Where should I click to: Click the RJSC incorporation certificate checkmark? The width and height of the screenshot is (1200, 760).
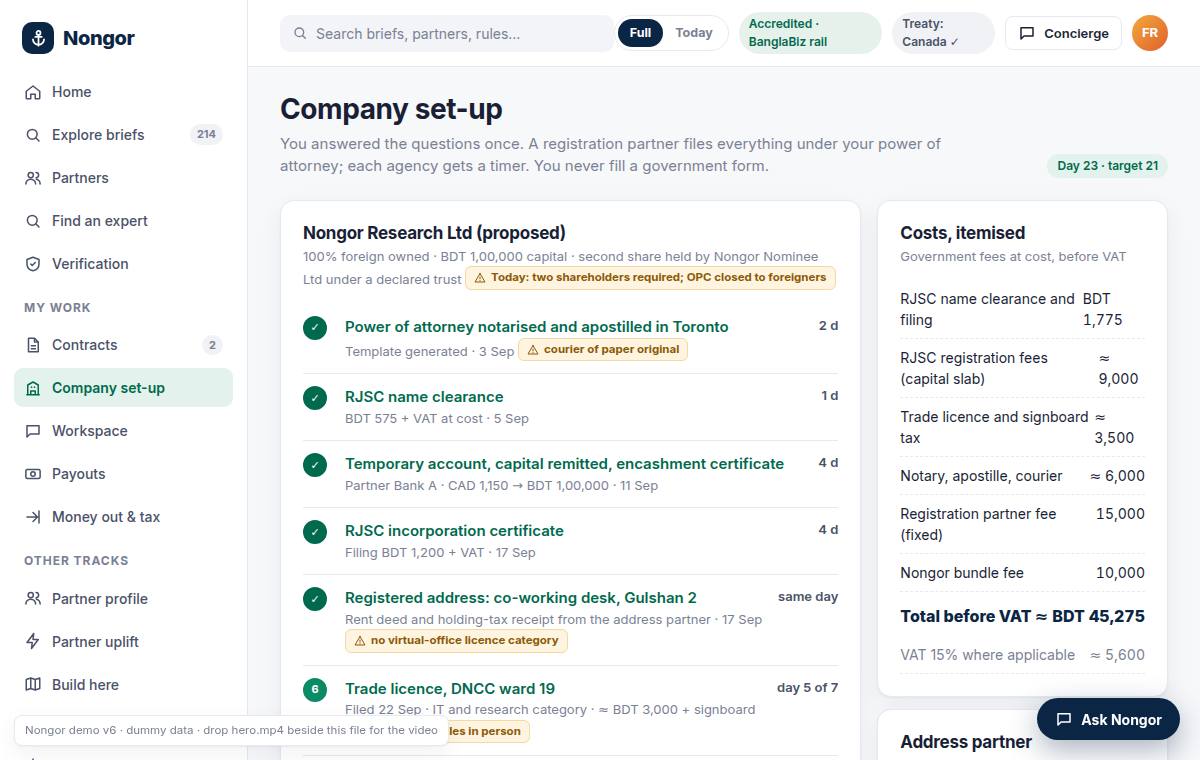[x=315, y=531]
